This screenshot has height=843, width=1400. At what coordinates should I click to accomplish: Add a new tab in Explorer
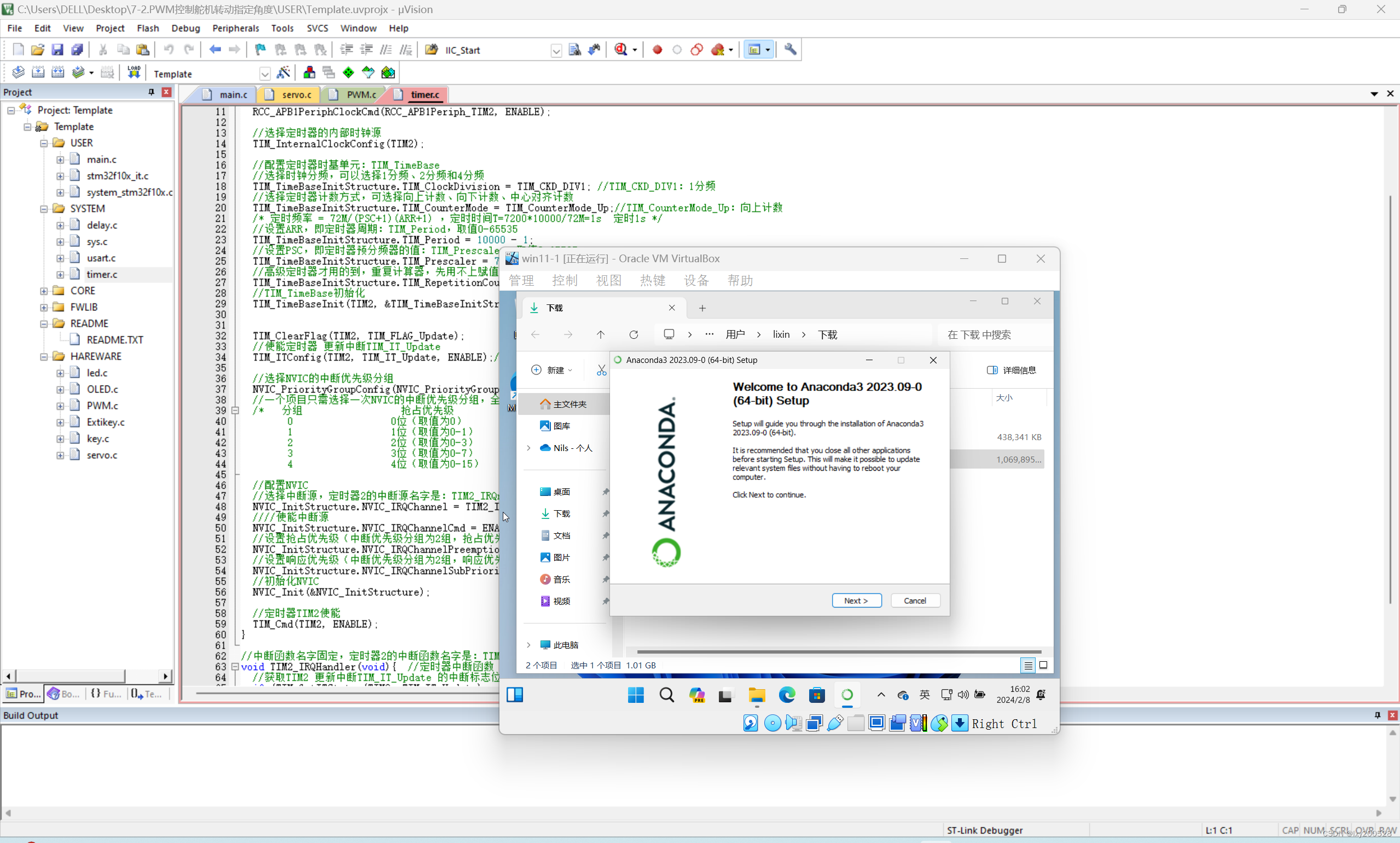point(702,308)
